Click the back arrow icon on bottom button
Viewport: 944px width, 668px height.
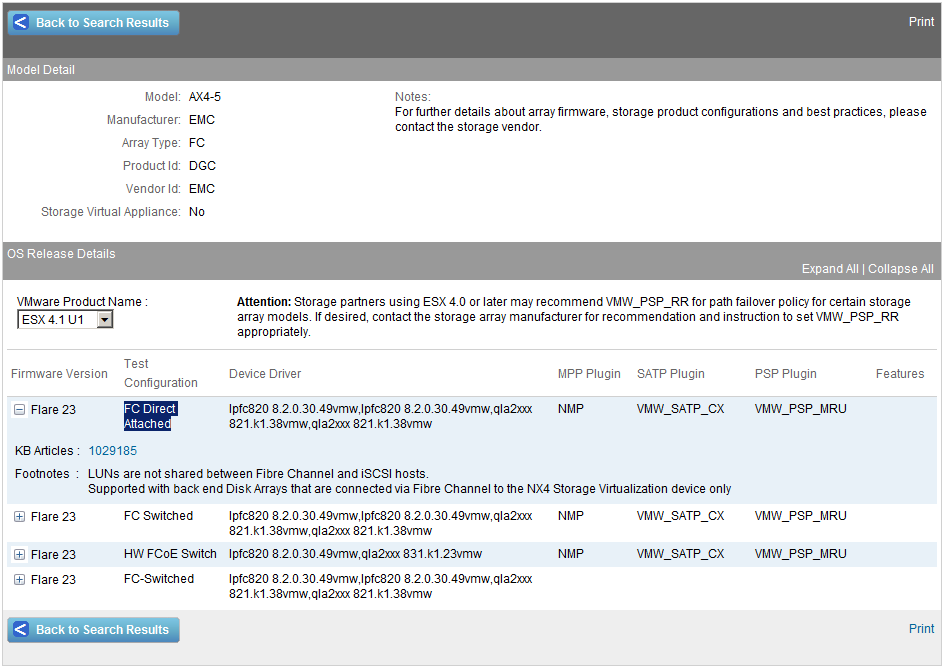pyautogui.click(x=20, y=630)
